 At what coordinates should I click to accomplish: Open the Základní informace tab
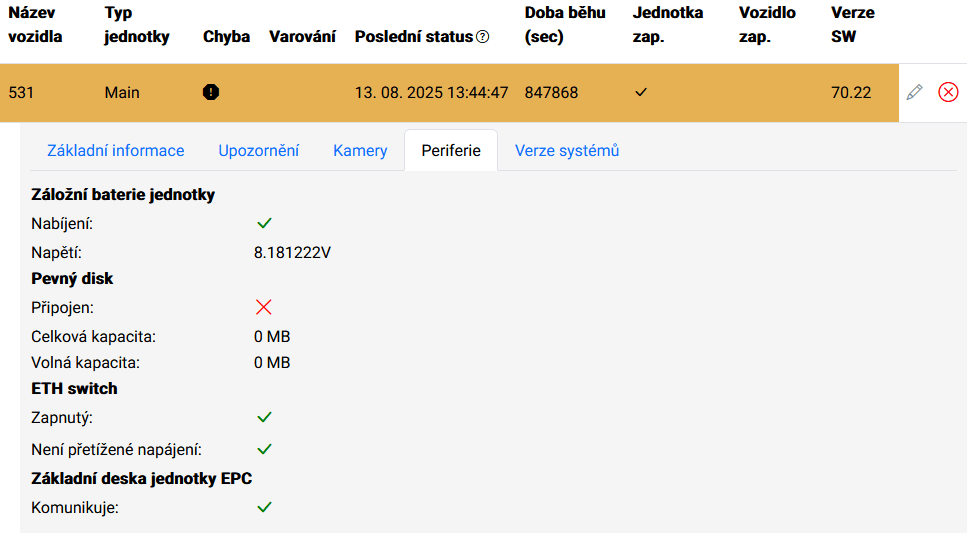coord(116,151)
